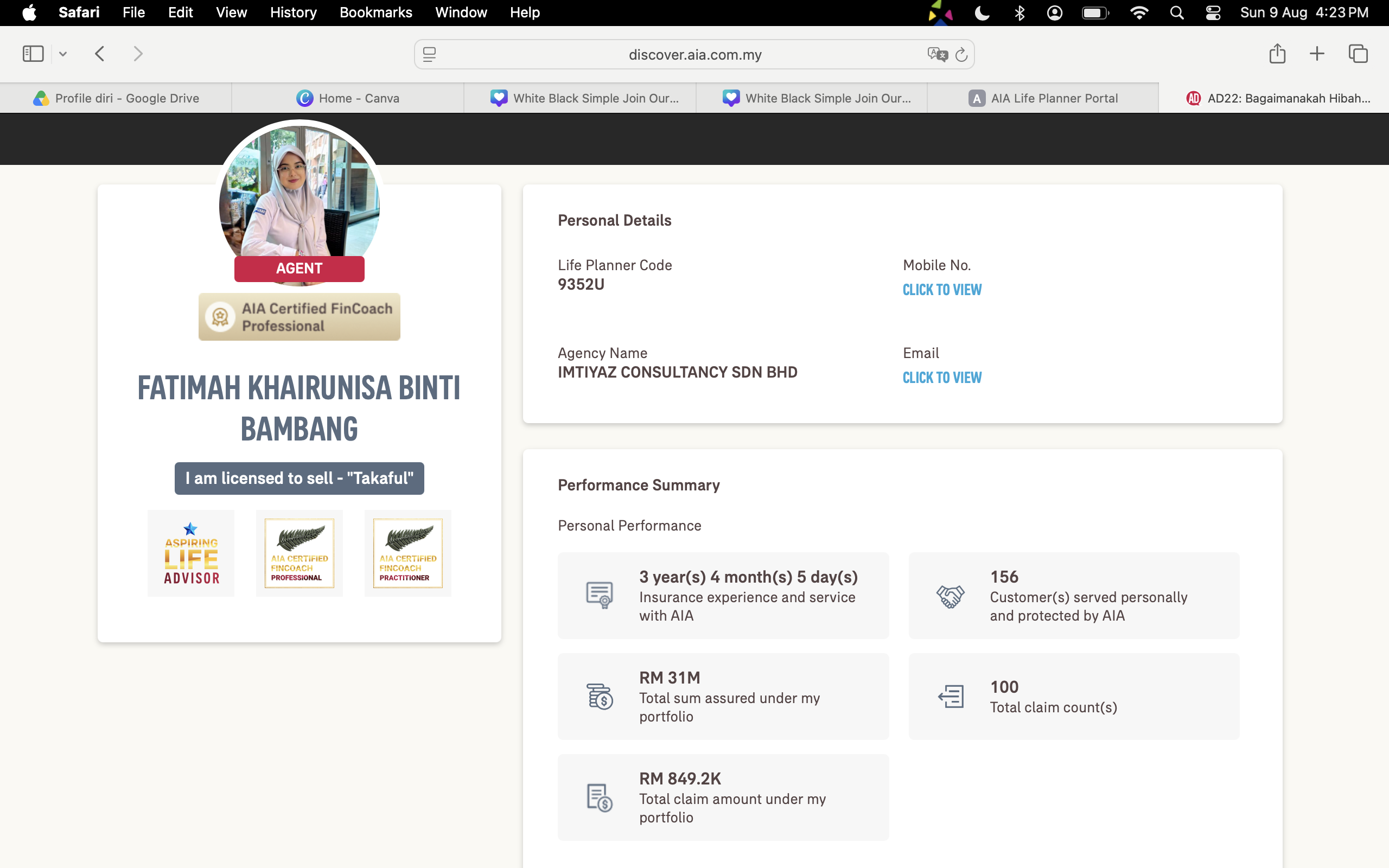Click the colorful app icon in menu bar

[940, 12]
